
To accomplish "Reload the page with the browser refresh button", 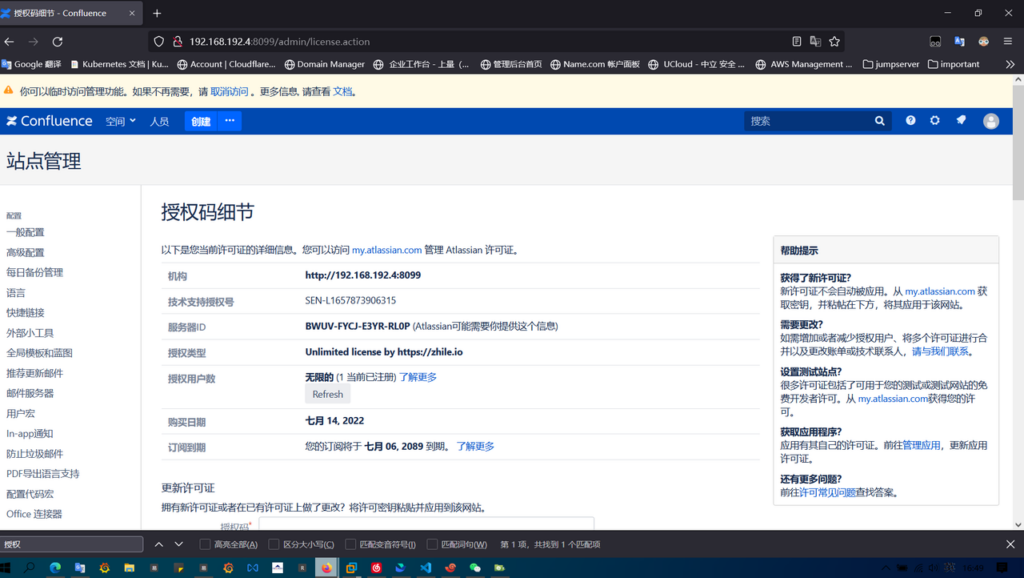I will tap(57, 42).
